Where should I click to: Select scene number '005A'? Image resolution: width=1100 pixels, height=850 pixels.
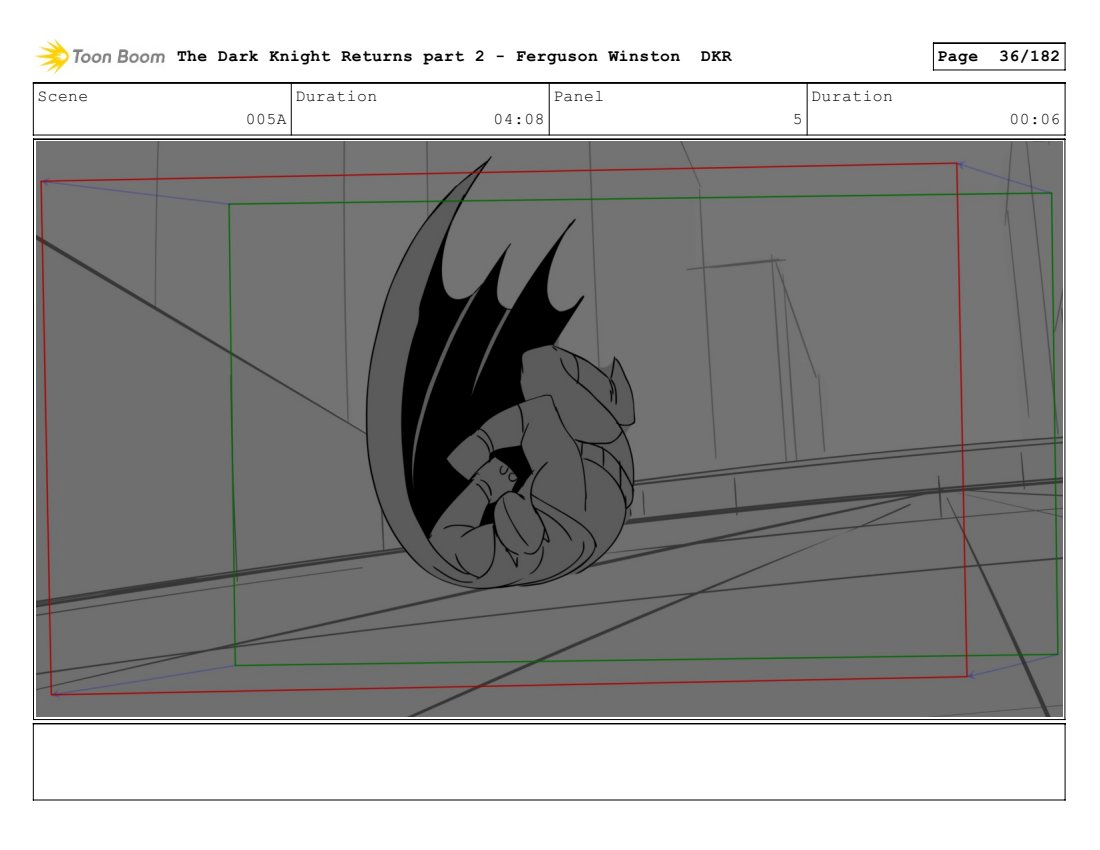click(266, 119)
